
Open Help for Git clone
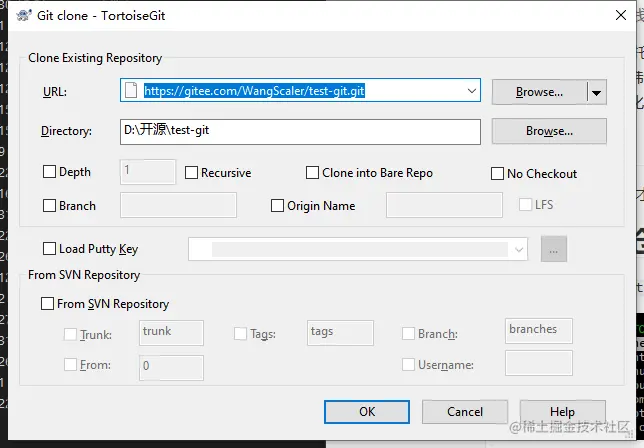click(x=562, y=411)
